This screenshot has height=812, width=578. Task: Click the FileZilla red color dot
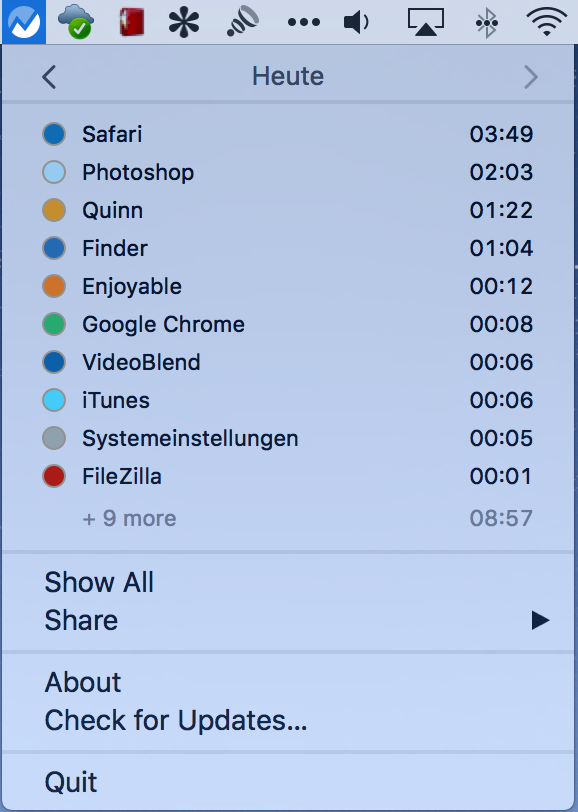(x=54, y=476)
